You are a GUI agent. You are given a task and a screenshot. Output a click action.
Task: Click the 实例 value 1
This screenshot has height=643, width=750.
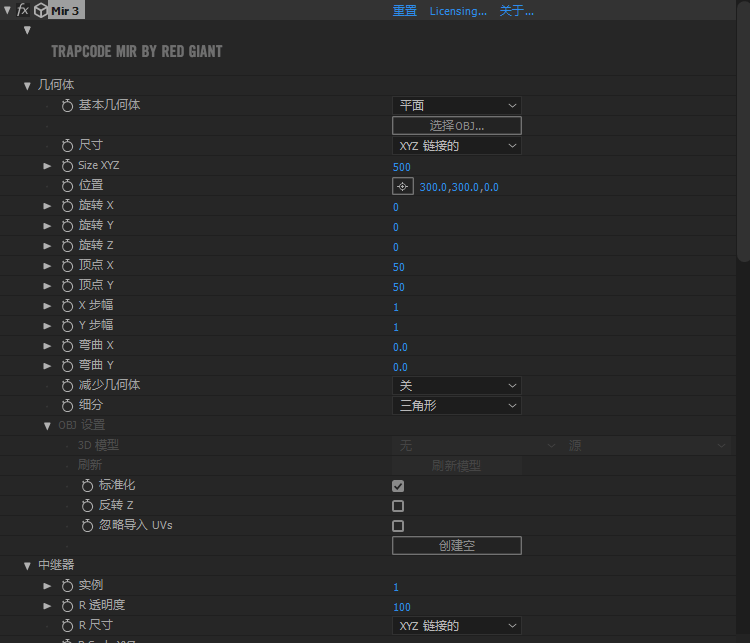[x=396, y=587]
